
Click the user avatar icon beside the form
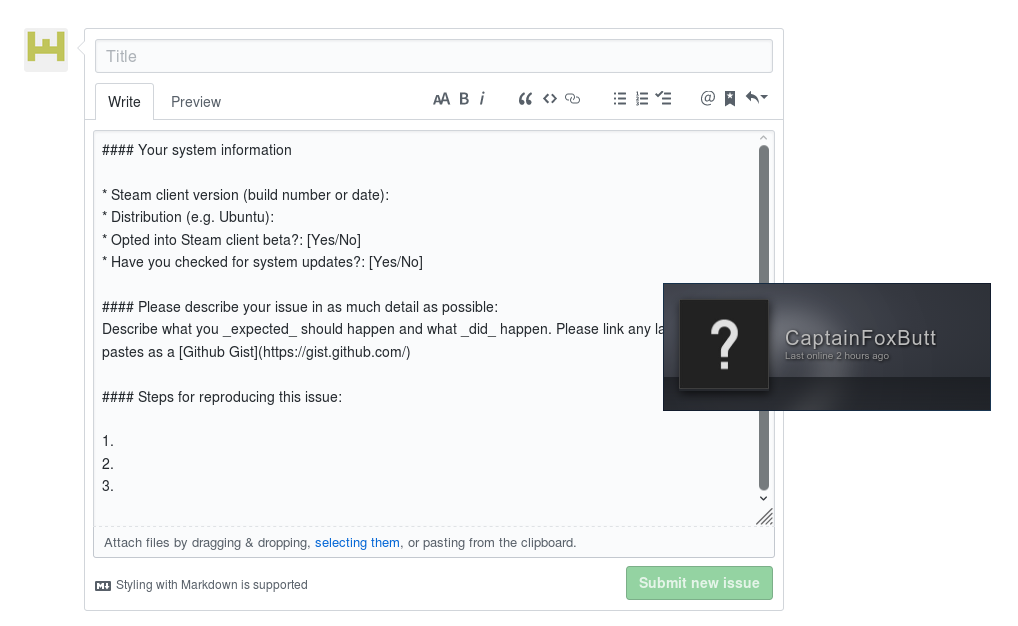point(46,50)
